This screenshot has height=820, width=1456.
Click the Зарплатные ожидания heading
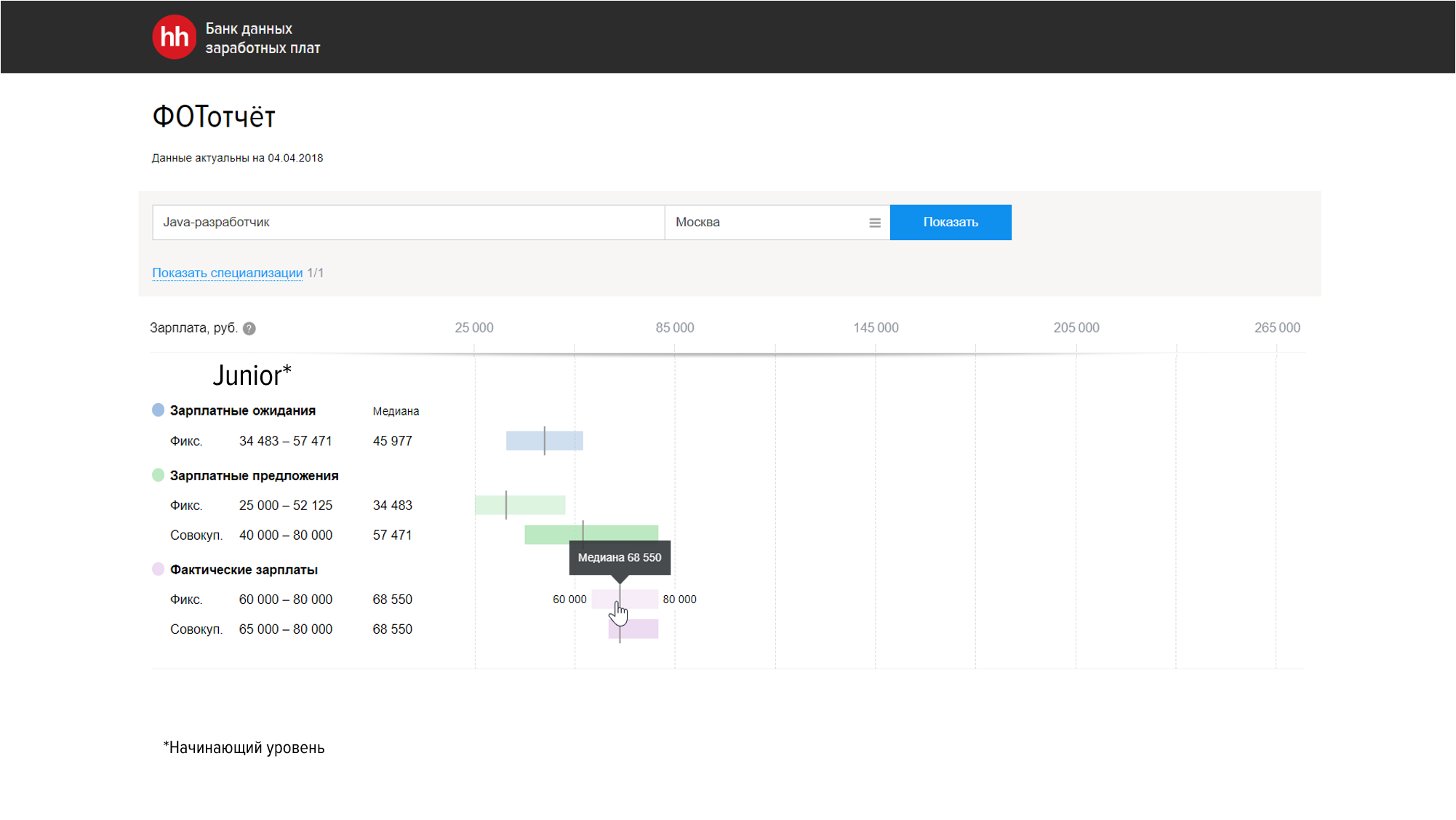pos(242,410)
